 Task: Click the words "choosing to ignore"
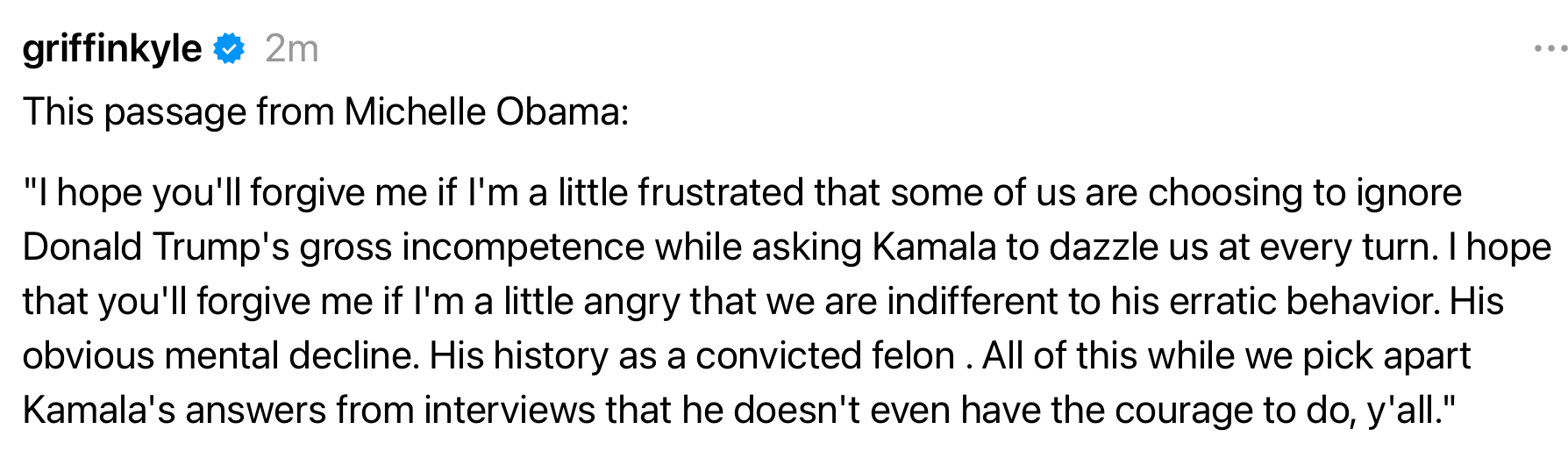tap(1305, 193)
